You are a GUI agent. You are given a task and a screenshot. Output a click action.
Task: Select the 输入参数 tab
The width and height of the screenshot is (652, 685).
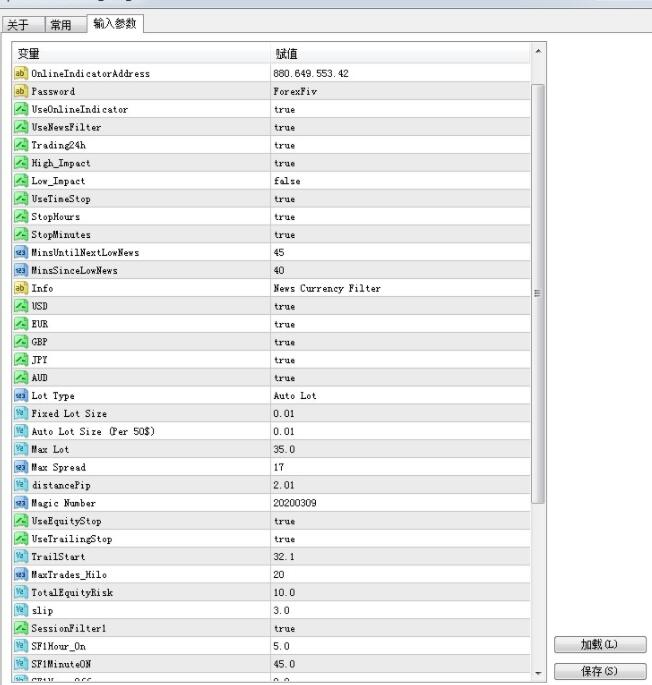115,23
